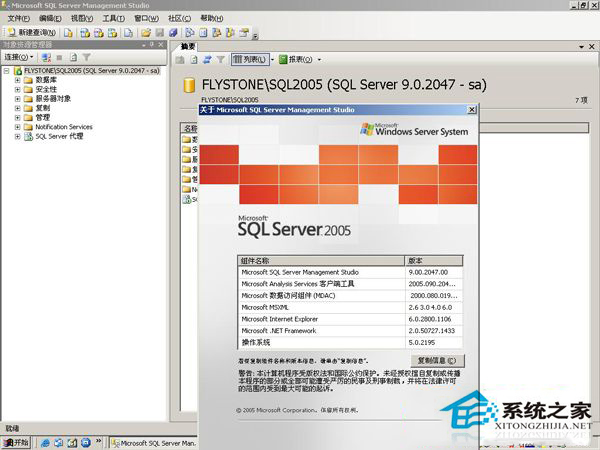Click the Object Explorer toolbar icon
The width and height of the screenshot is (600, 450).
pos(217,33)
